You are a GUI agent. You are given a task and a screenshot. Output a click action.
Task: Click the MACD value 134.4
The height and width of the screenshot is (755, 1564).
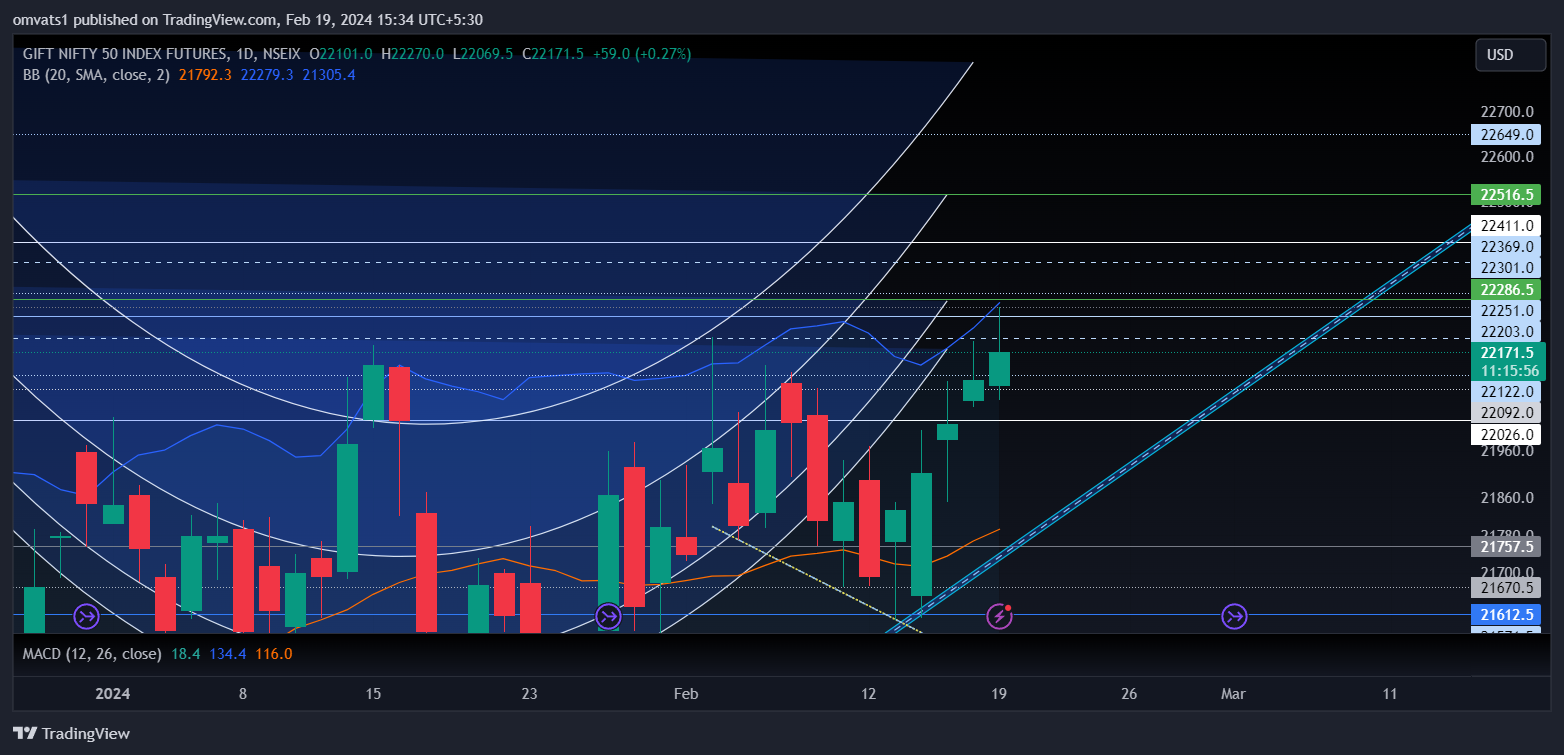[230, 653]
